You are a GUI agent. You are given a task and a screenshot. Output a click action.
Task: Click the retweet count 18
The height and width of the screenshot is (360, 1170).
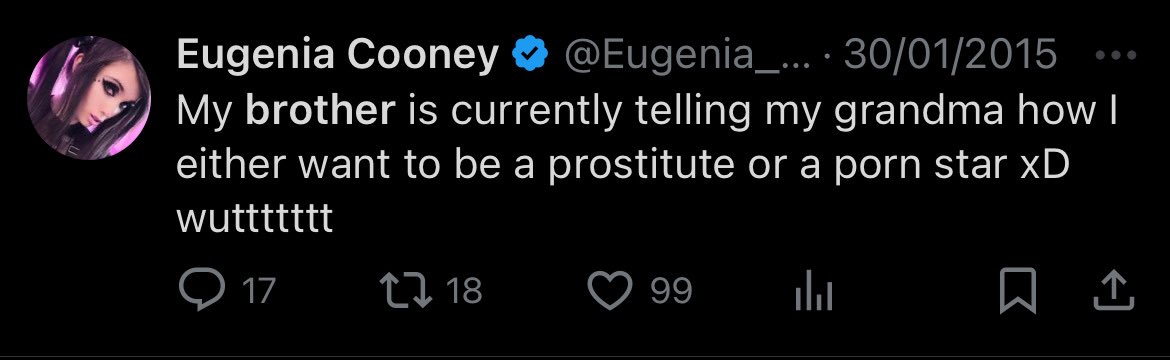464,291
